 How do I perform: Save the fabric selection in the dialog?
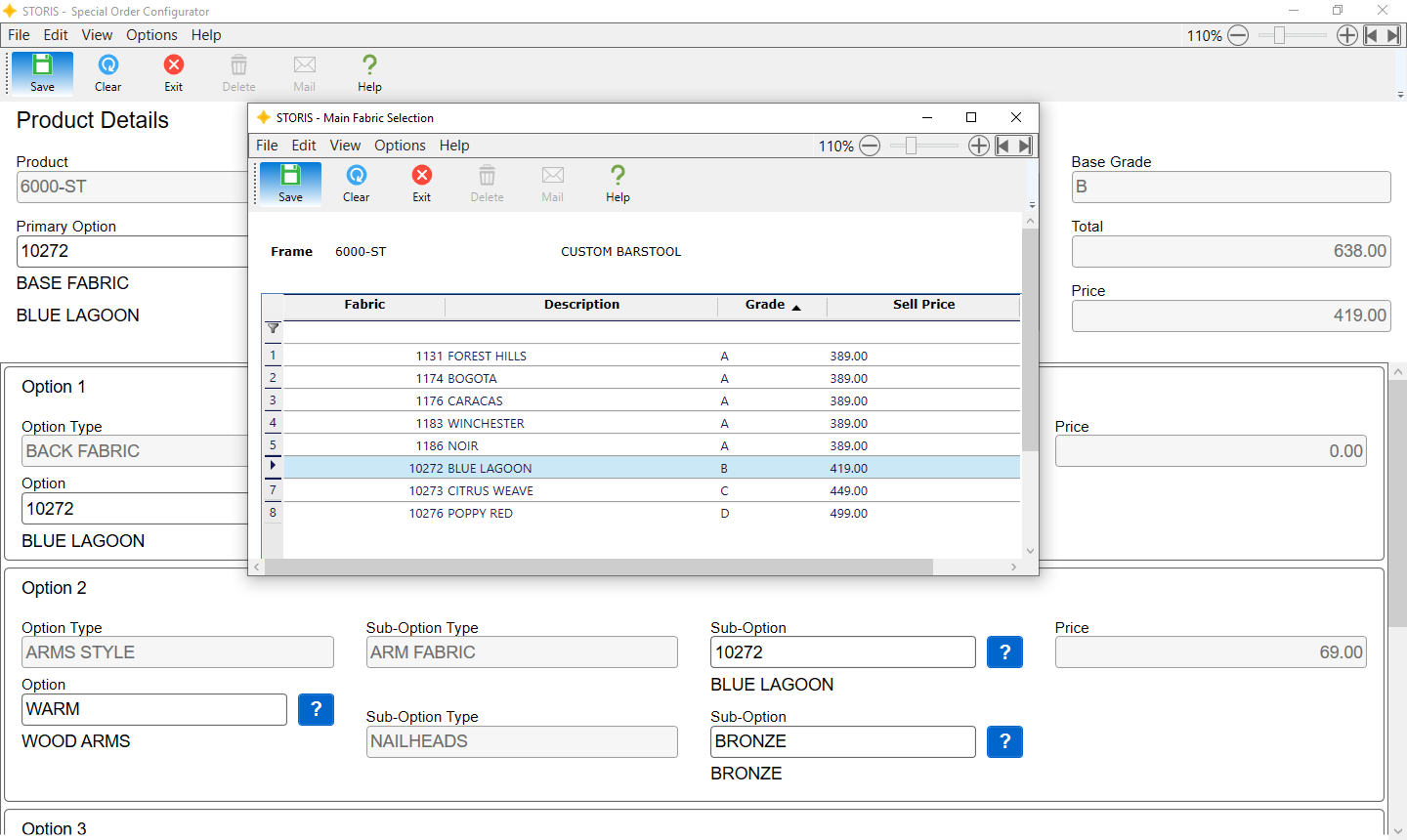tap(290, 184)
